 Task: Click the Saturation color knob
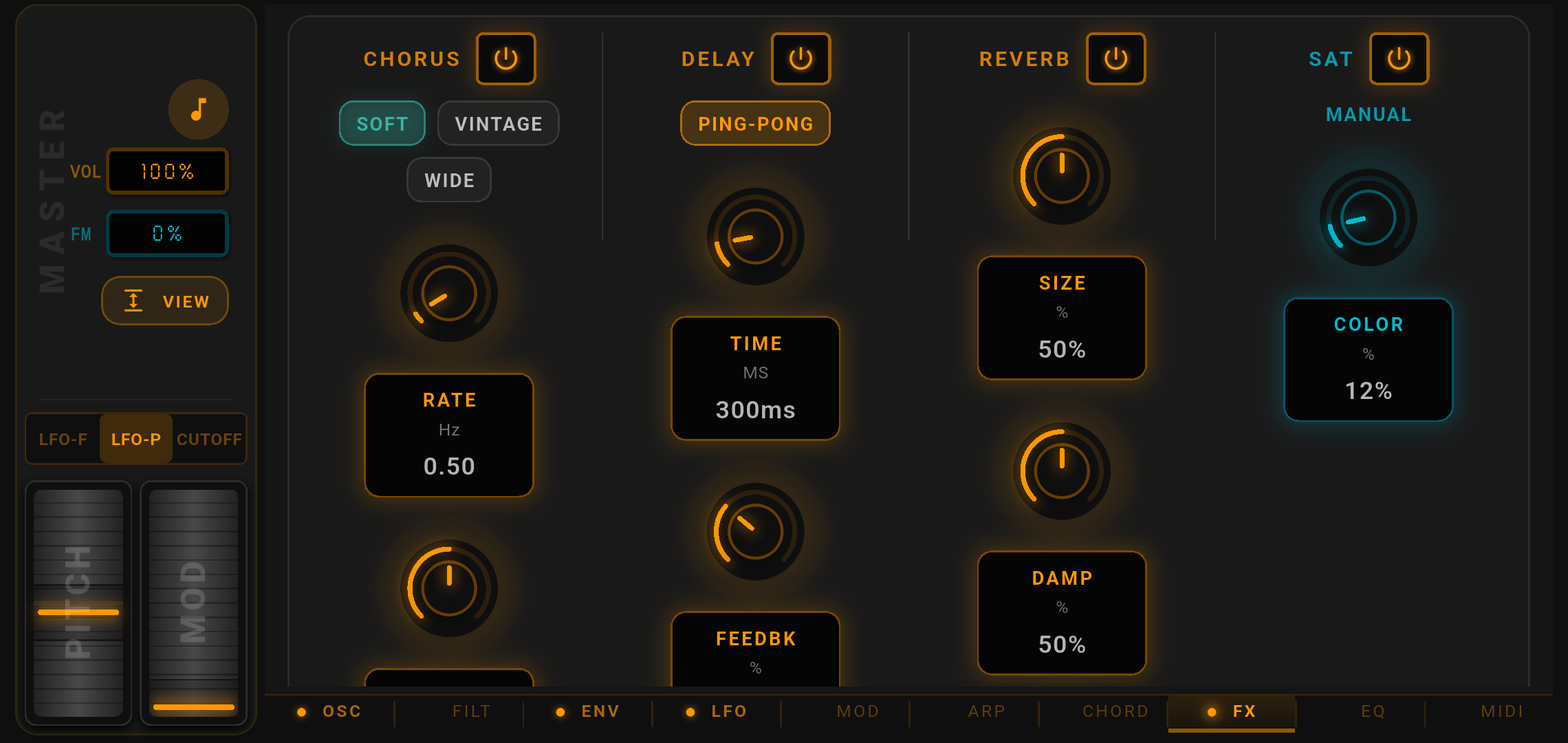click(1368, 218)
